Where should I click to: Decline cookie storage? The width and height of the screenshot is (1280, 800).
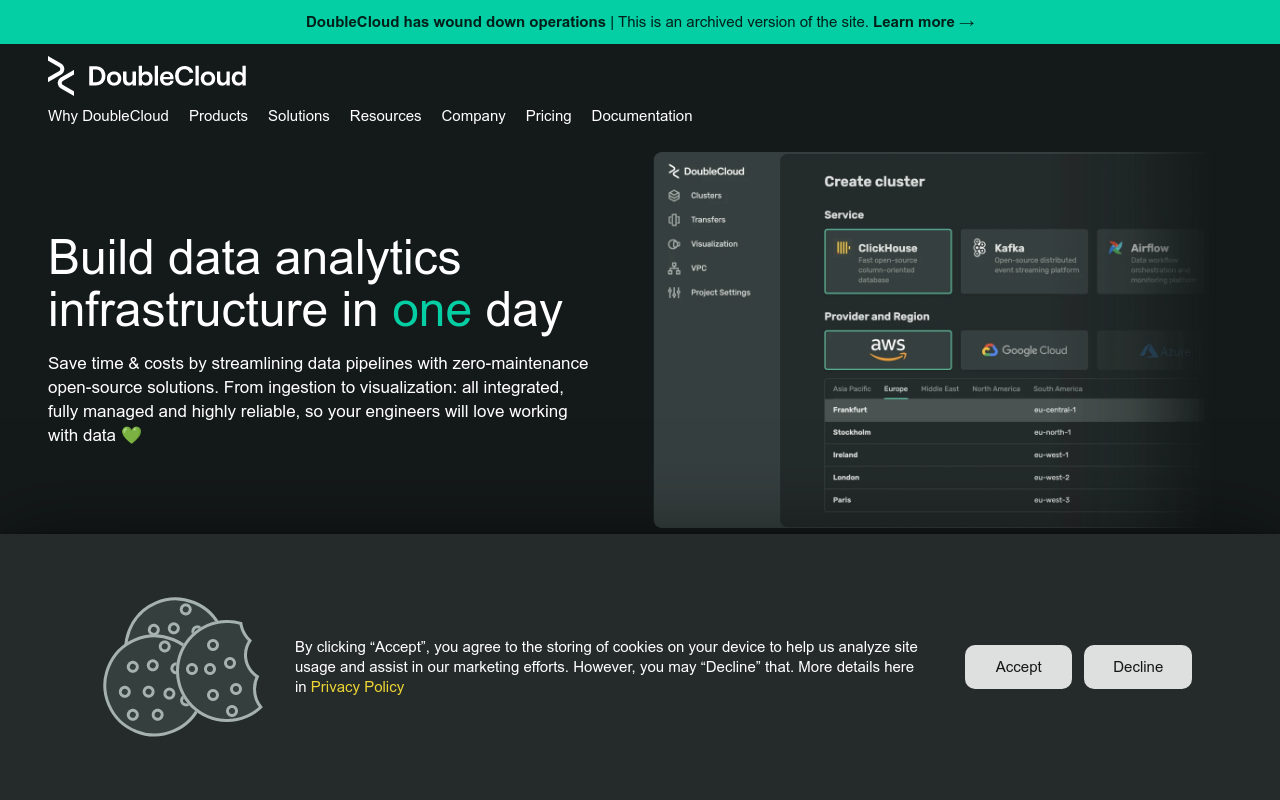click(x=1138, y=667)
